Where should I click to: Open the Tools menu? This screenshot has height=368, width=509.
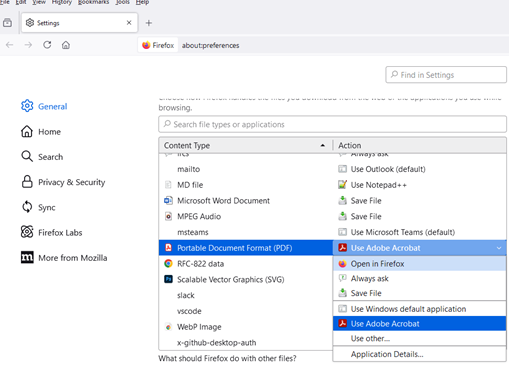(x=122, y=2)
